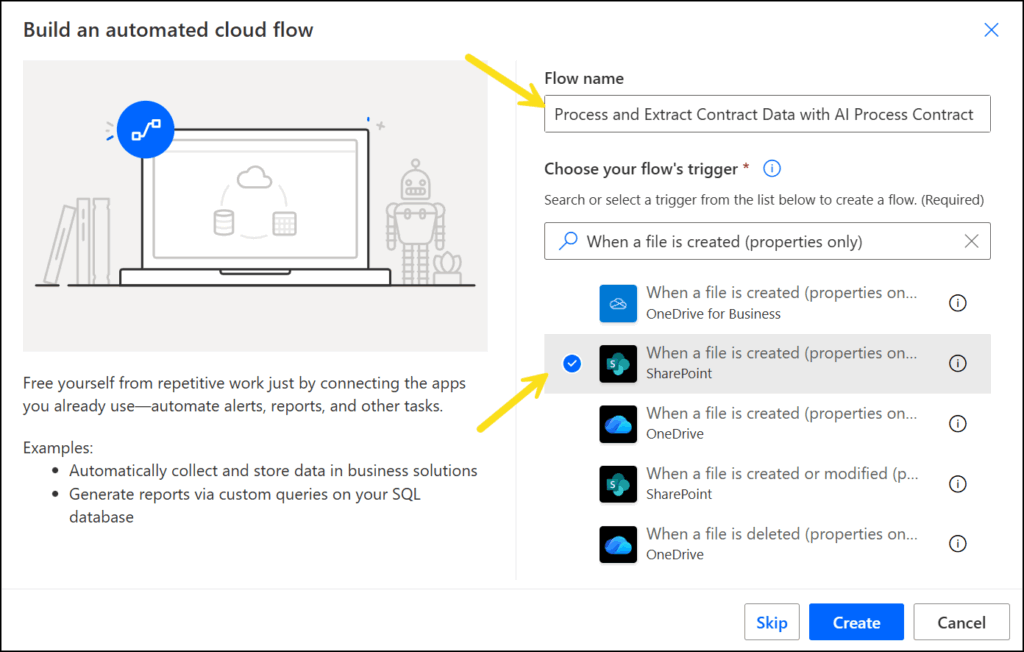The height and width of the screenshot is (652, 1024).
Task: Click the Skip button
Action: tap(771, 622)
